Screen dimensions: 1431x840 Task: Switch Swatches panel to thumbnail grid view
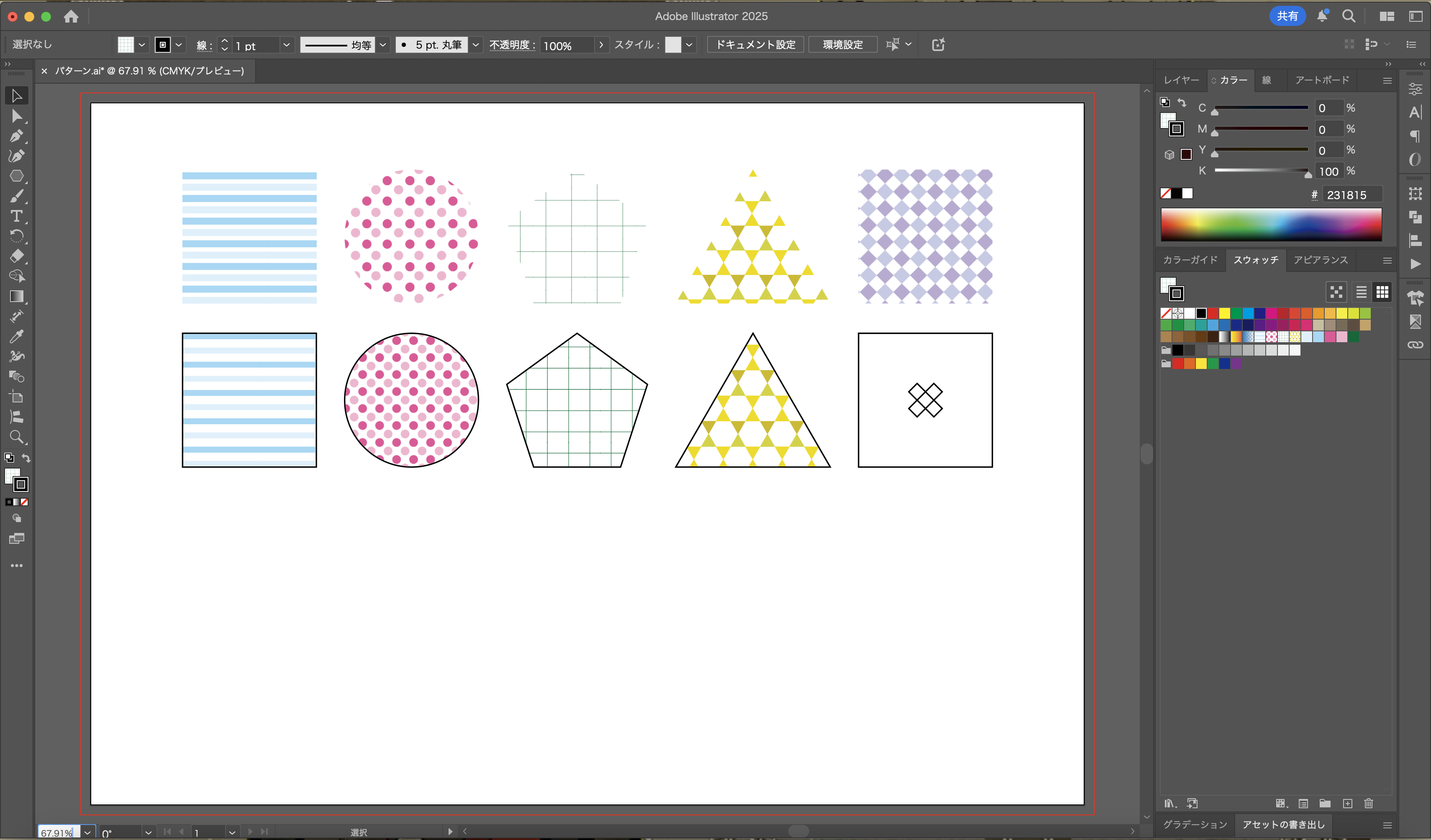[1382, 292]
